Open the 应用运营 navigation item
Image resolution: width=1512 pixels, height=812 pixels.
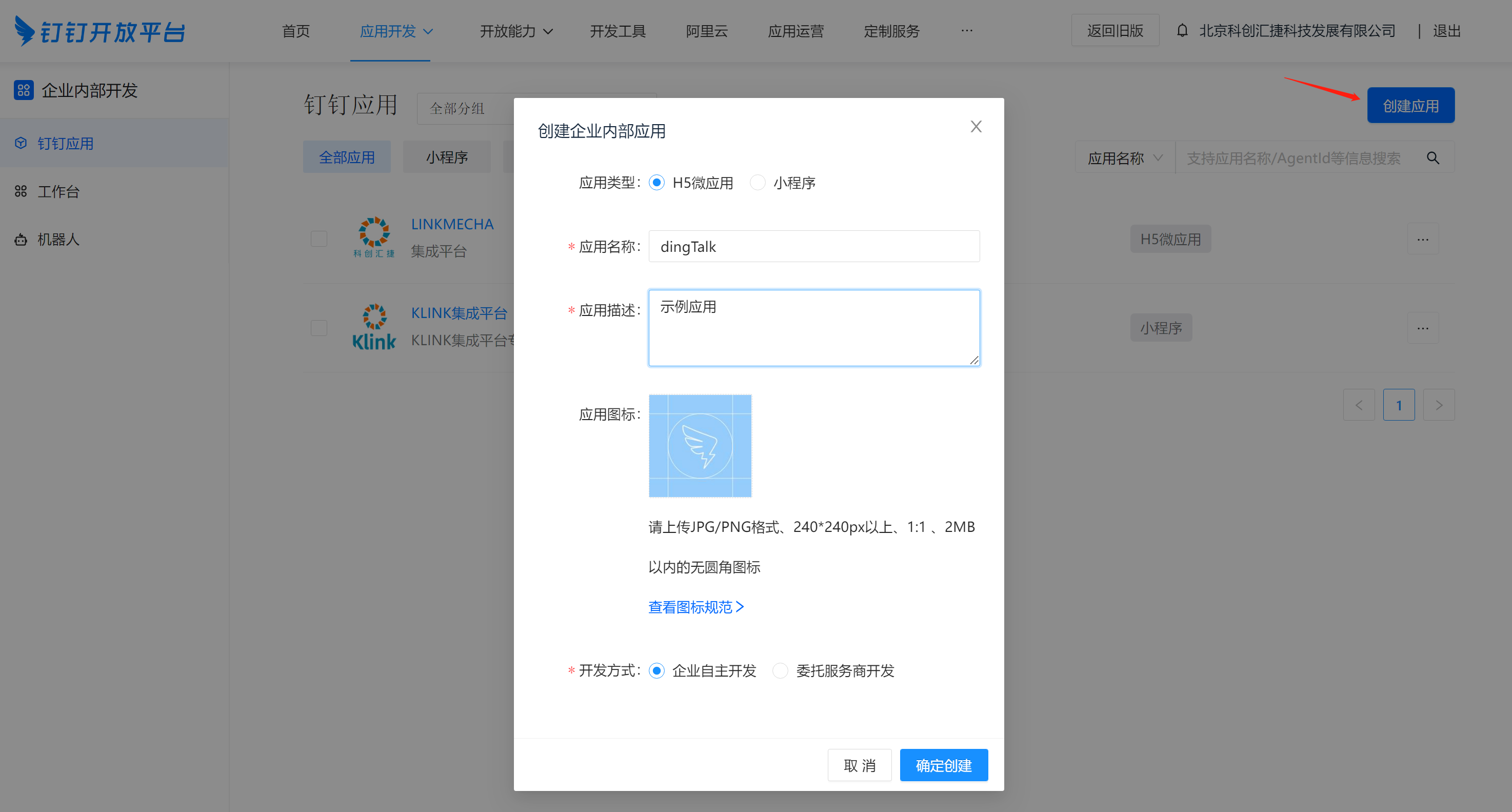[x=796, y=31]
